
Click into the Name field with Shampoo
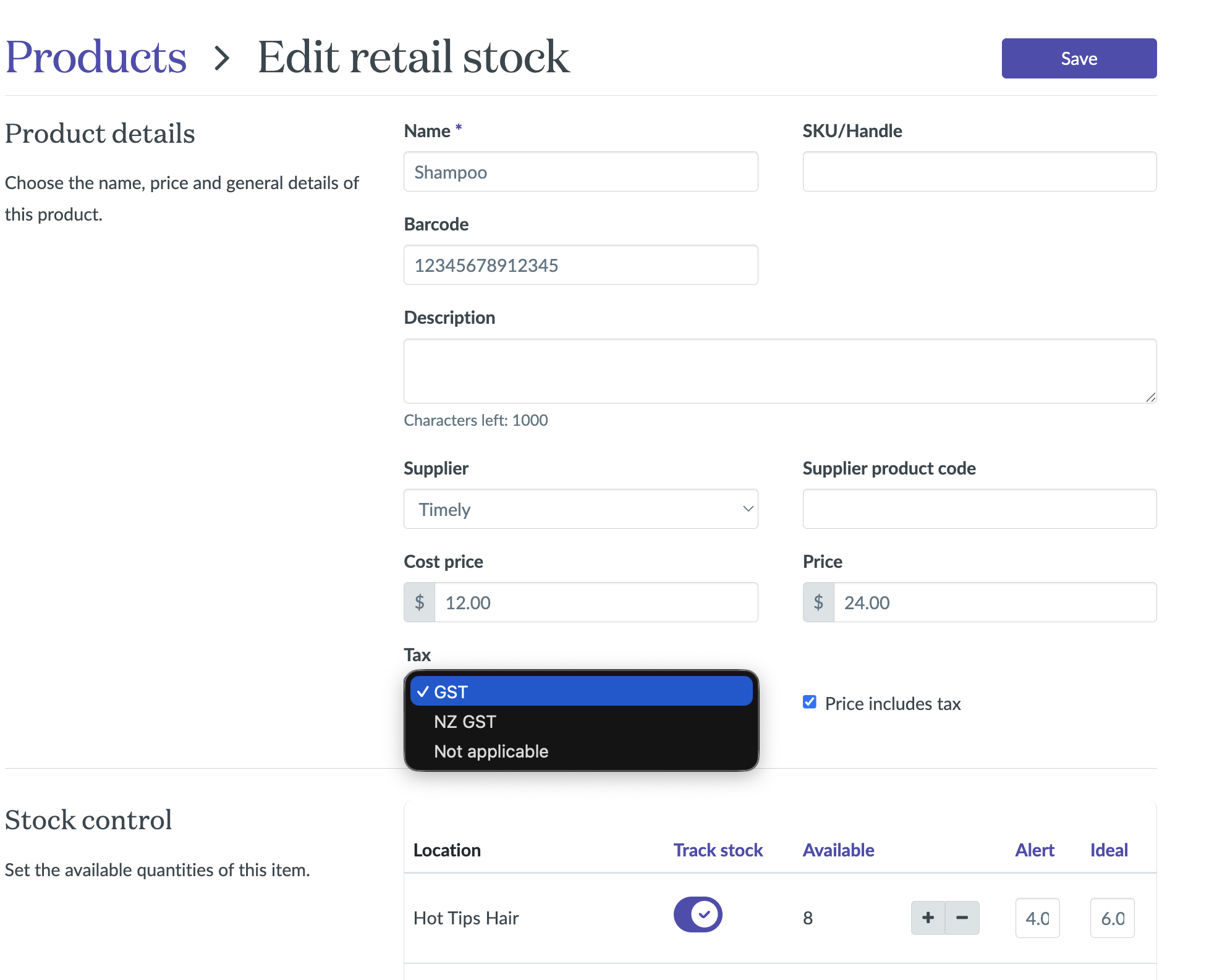(x=580, y=172)
